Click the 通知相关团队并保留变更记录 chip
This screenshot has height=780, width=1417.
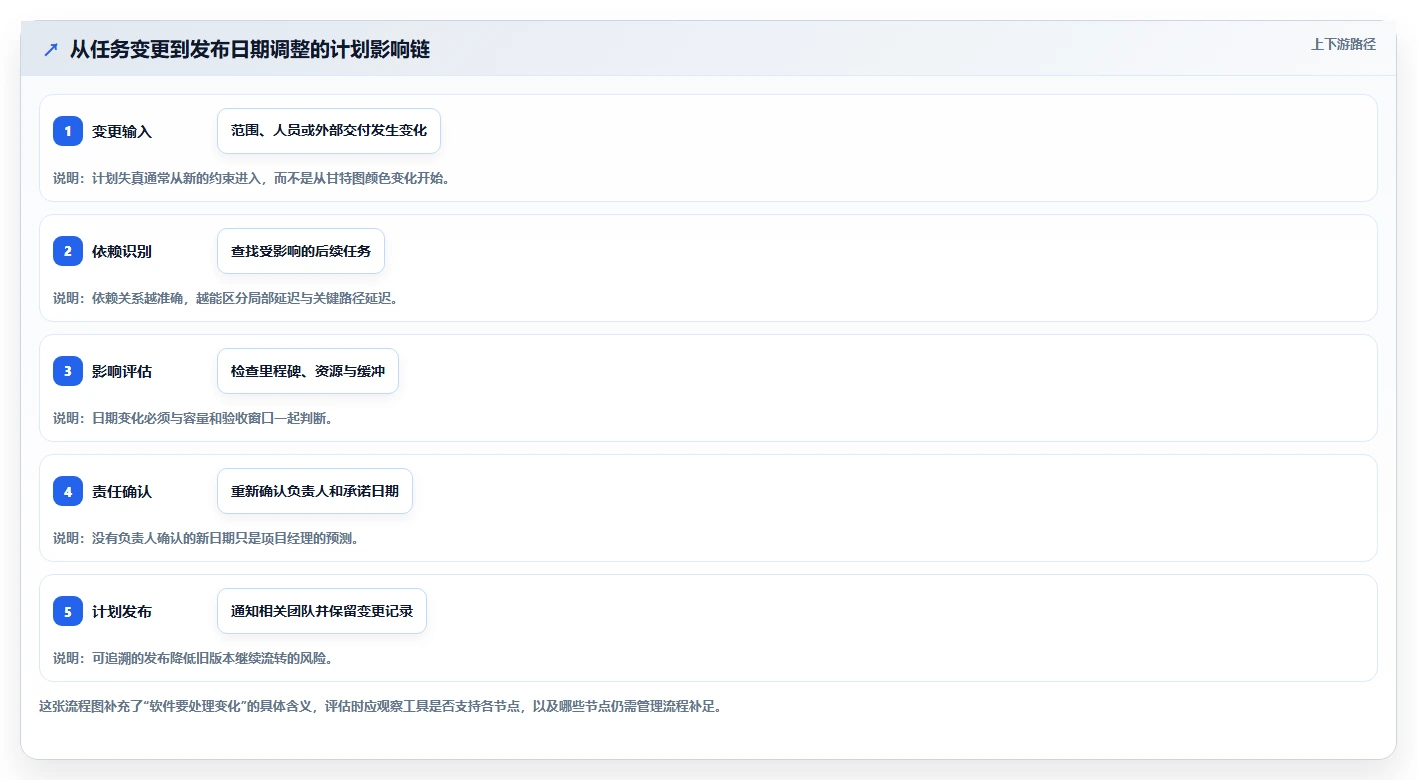(x=322, y=611)
